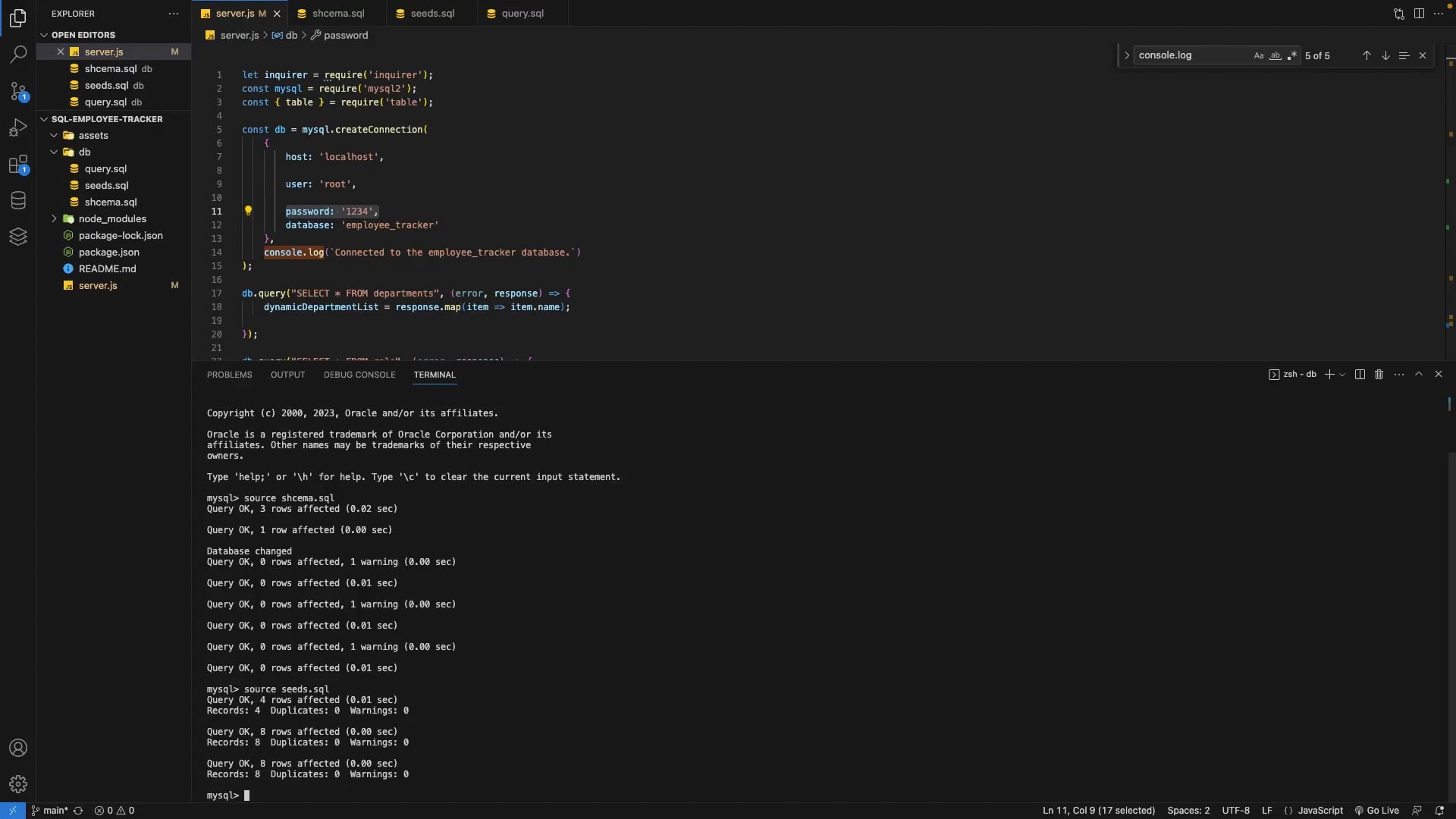The width and height of the screenshot is (1456, 819).
Task: Open the Extensions view
Action: coord(18,165)
